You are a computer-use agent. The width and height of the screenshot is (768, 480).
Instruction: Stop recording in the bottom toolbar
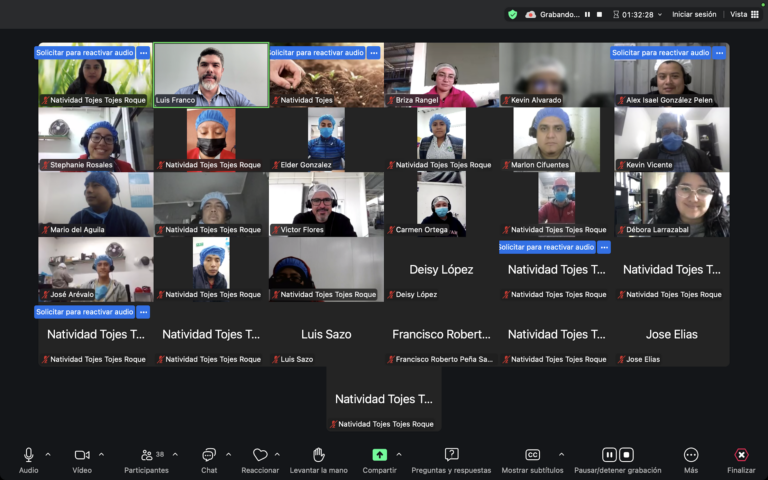coord(626,455)
